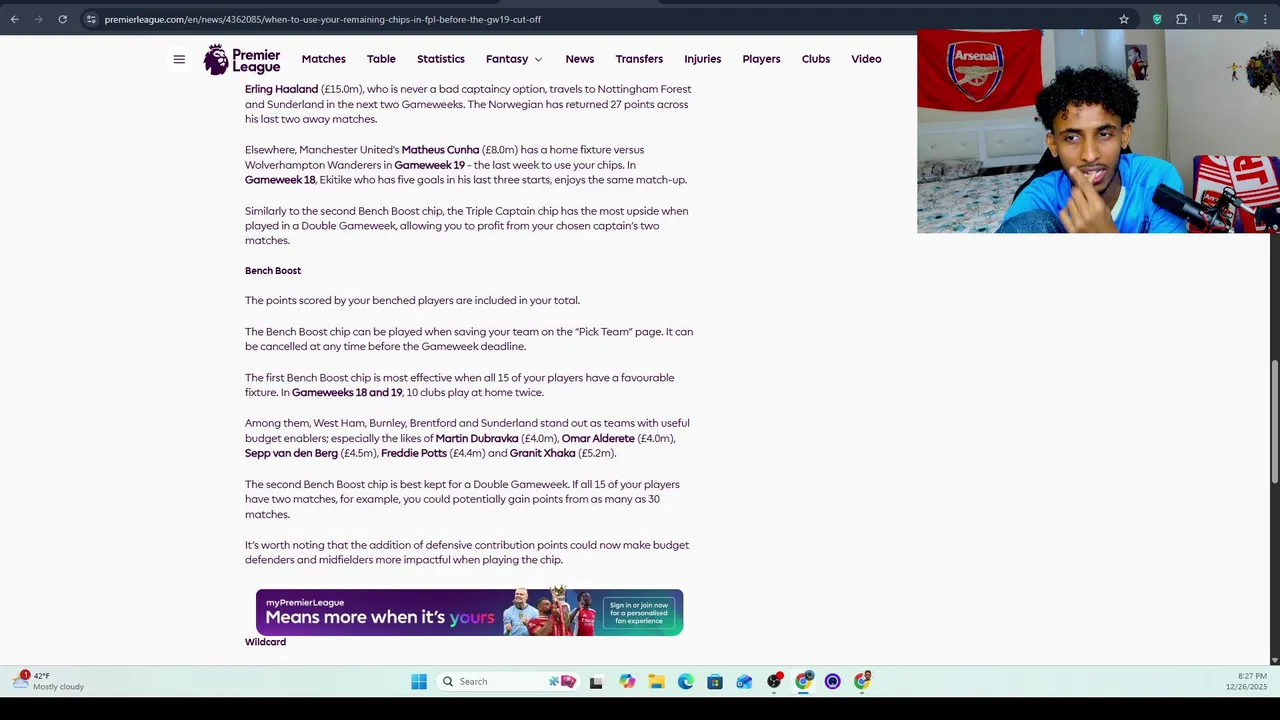Open the Extensions puzzle-piece menu
The width and height of the screenshot is (1280, 720).
click(1182, 19)
